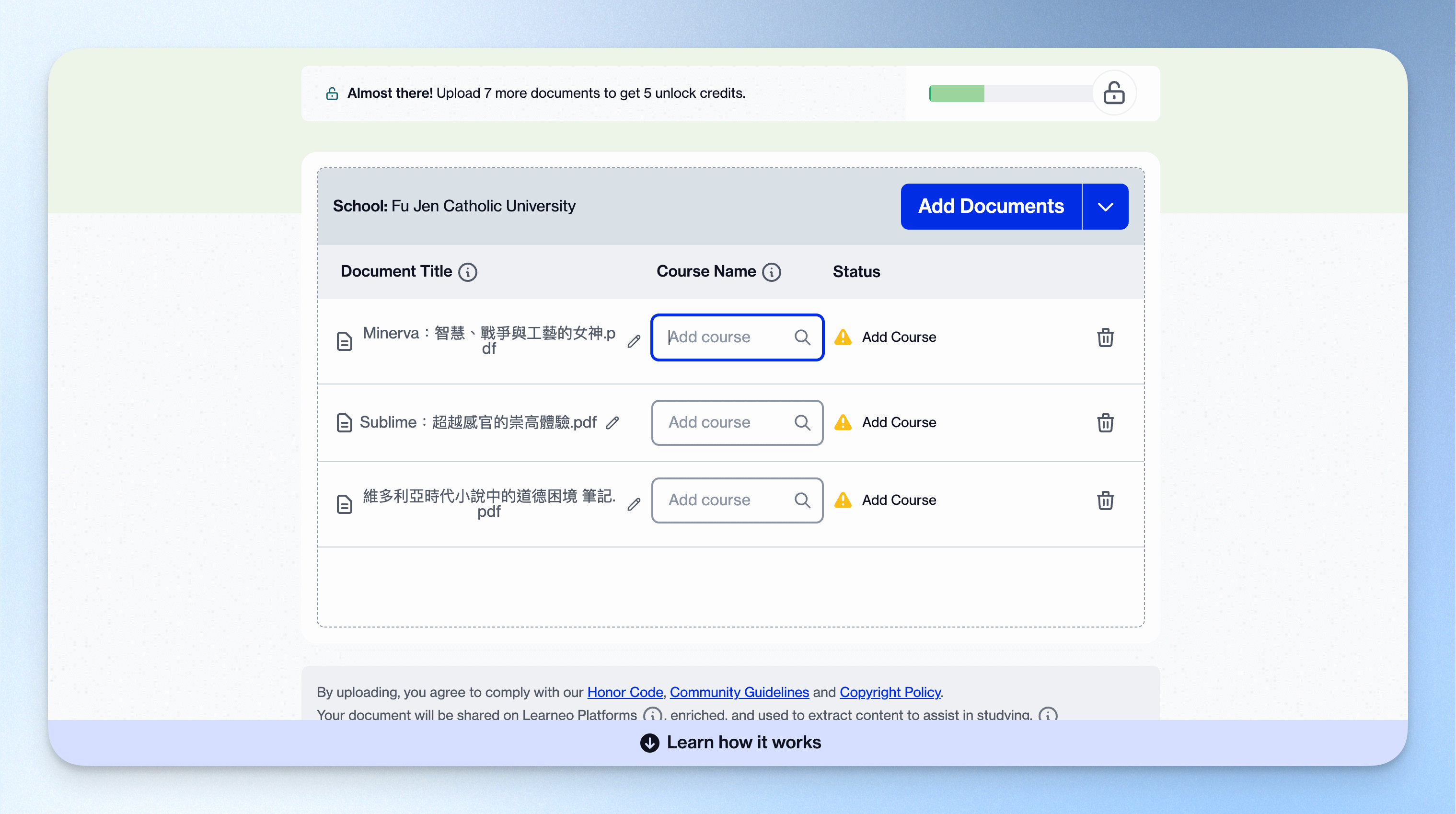Open course picker for 維多利亞時代 pdf
The height and width of the screenshot is (814, 1456).
pos(737,500)
